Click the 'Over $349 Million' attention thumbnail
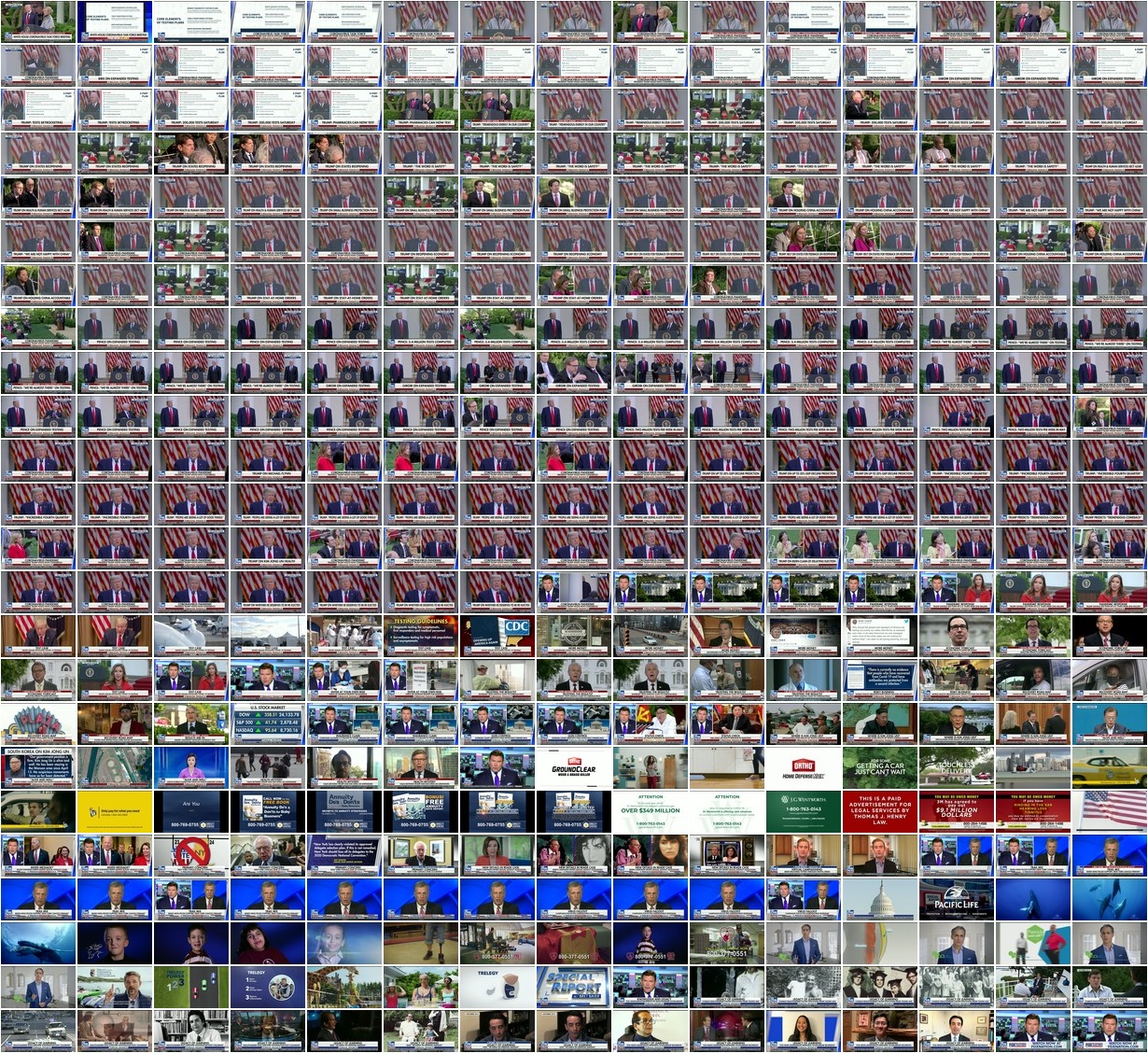 pos(651,810)
